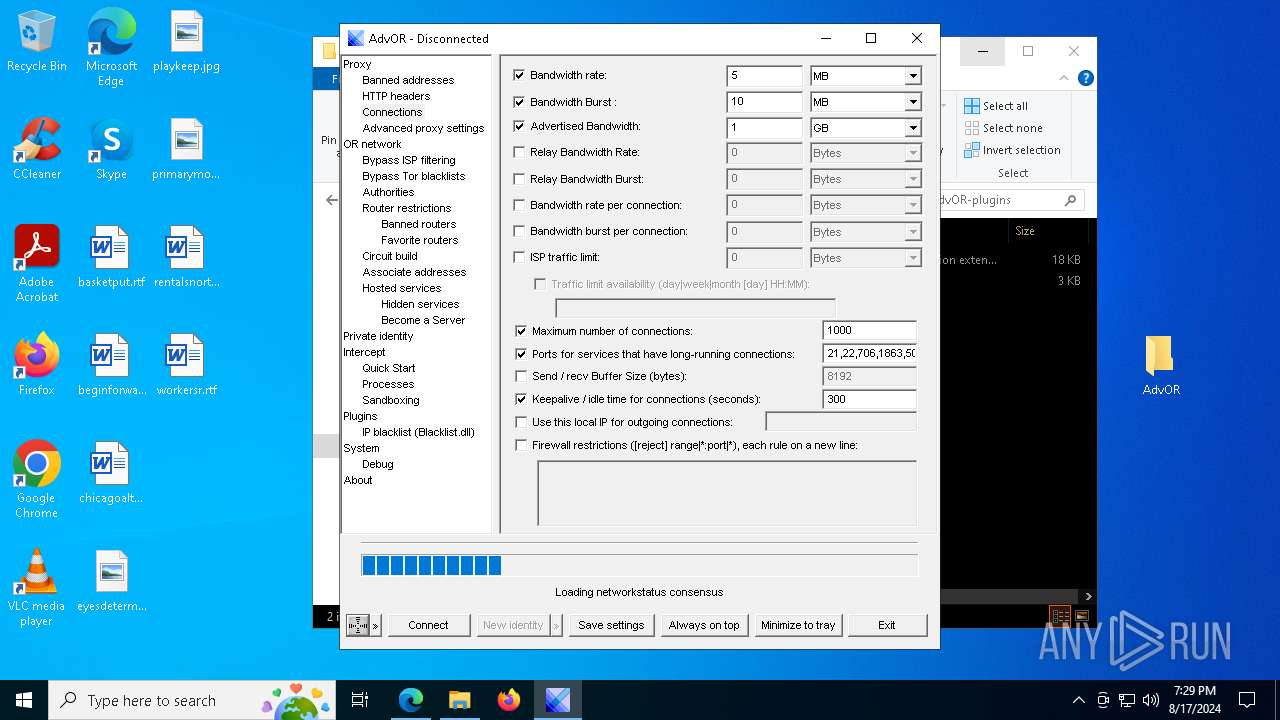Image resolution: width=1280 pixels, height=720 pixels.
Task: Open Skype desktop shortcut
Action: coord(111,150)
